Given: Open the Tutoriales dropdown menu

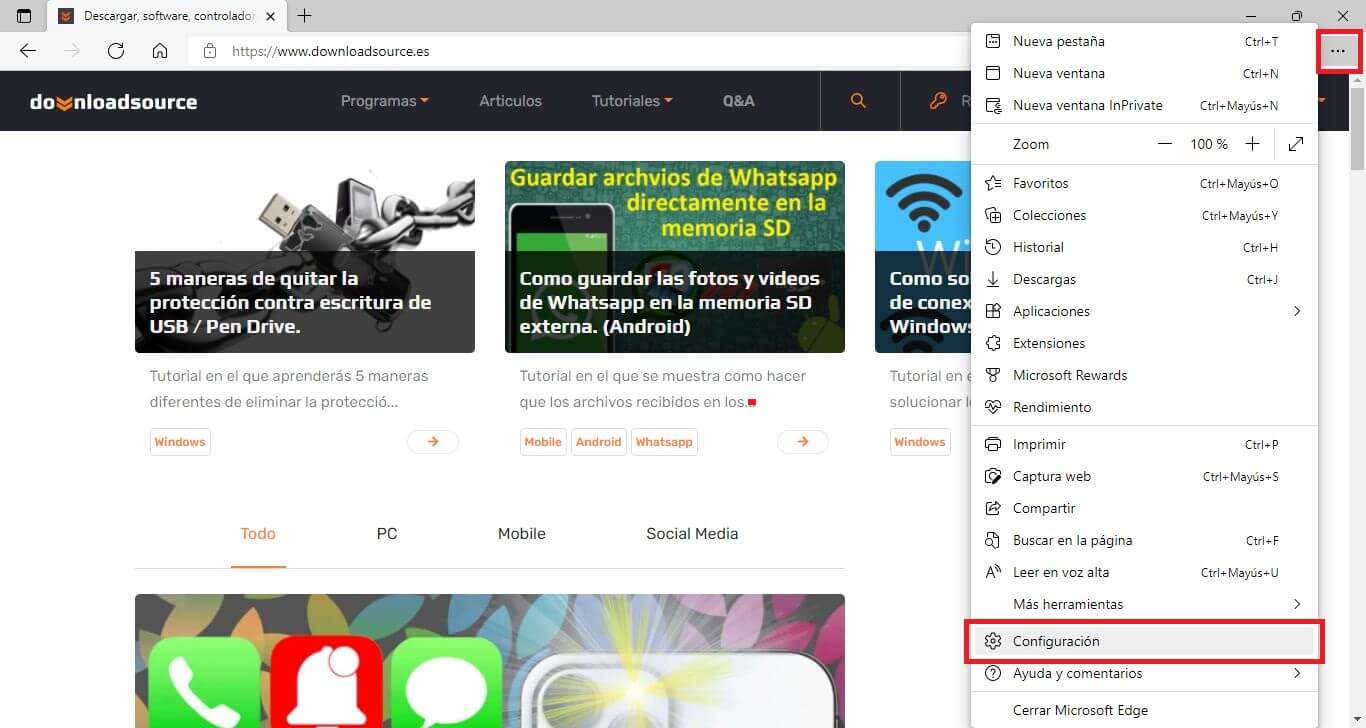Looking at the screenshot, I should point(632,101).
